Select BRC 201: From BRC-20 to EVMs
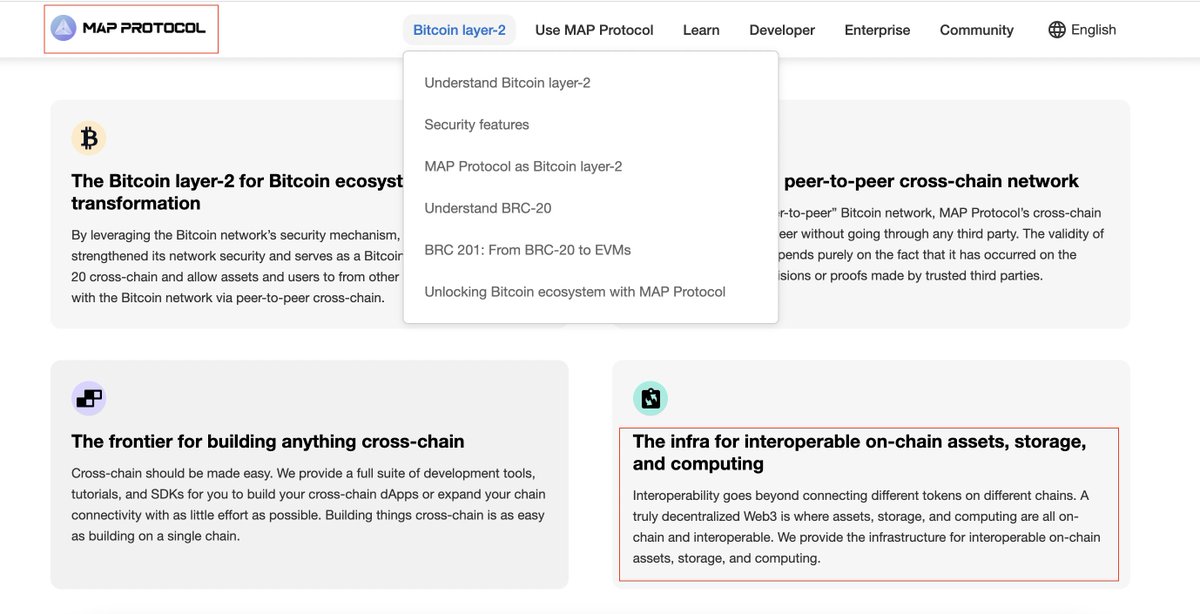This screenshot has width=1200, height=614. [528, 250]
